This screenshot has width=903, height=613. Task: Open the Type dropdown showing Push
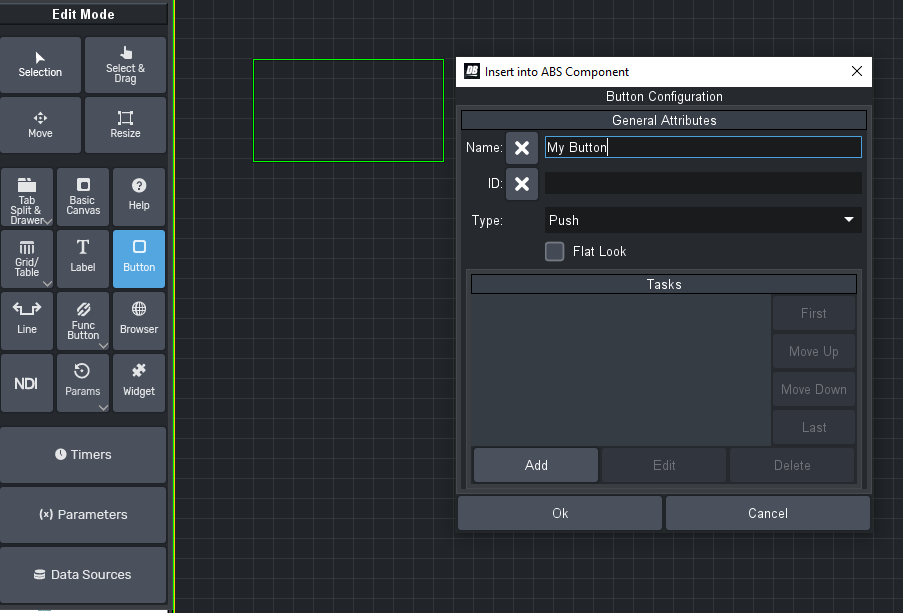click(x=703, y=220)
